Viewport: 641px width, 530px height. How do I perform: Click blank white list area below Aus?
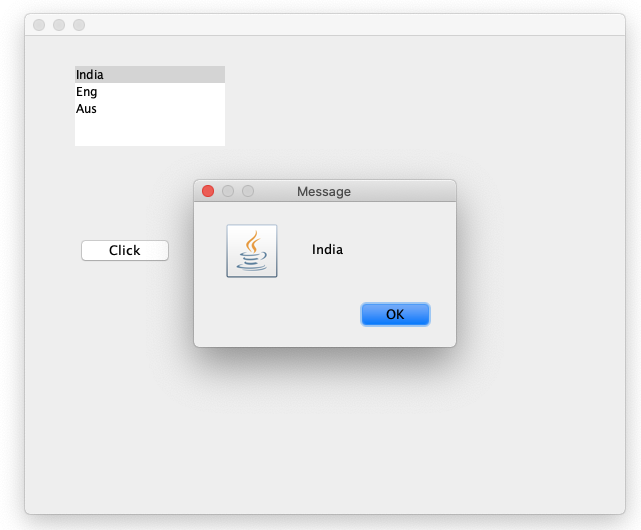tap(150, 131)
